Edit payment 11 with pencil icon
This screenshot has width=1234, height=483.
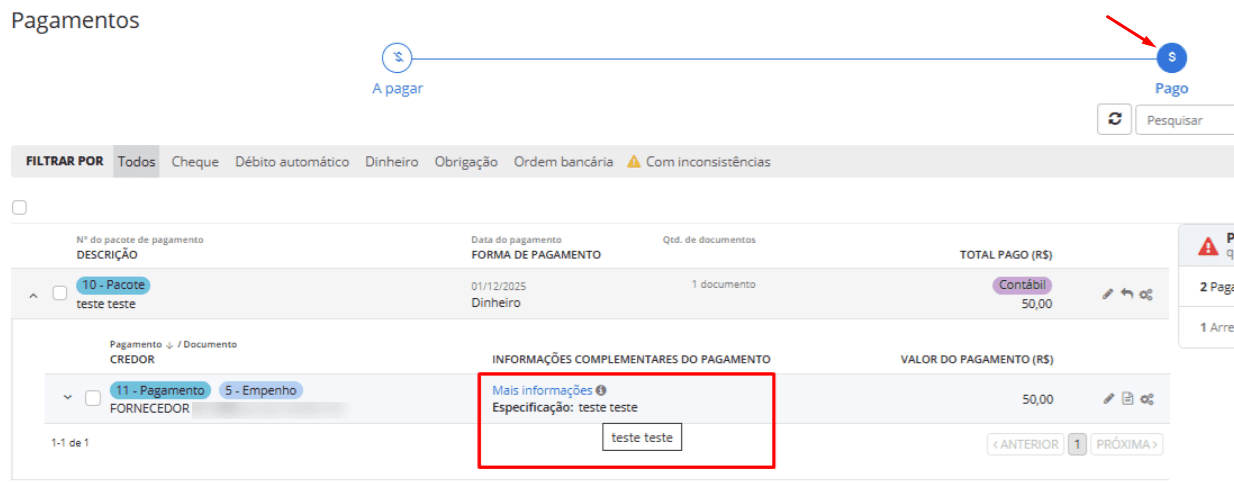click(1108, 399)
